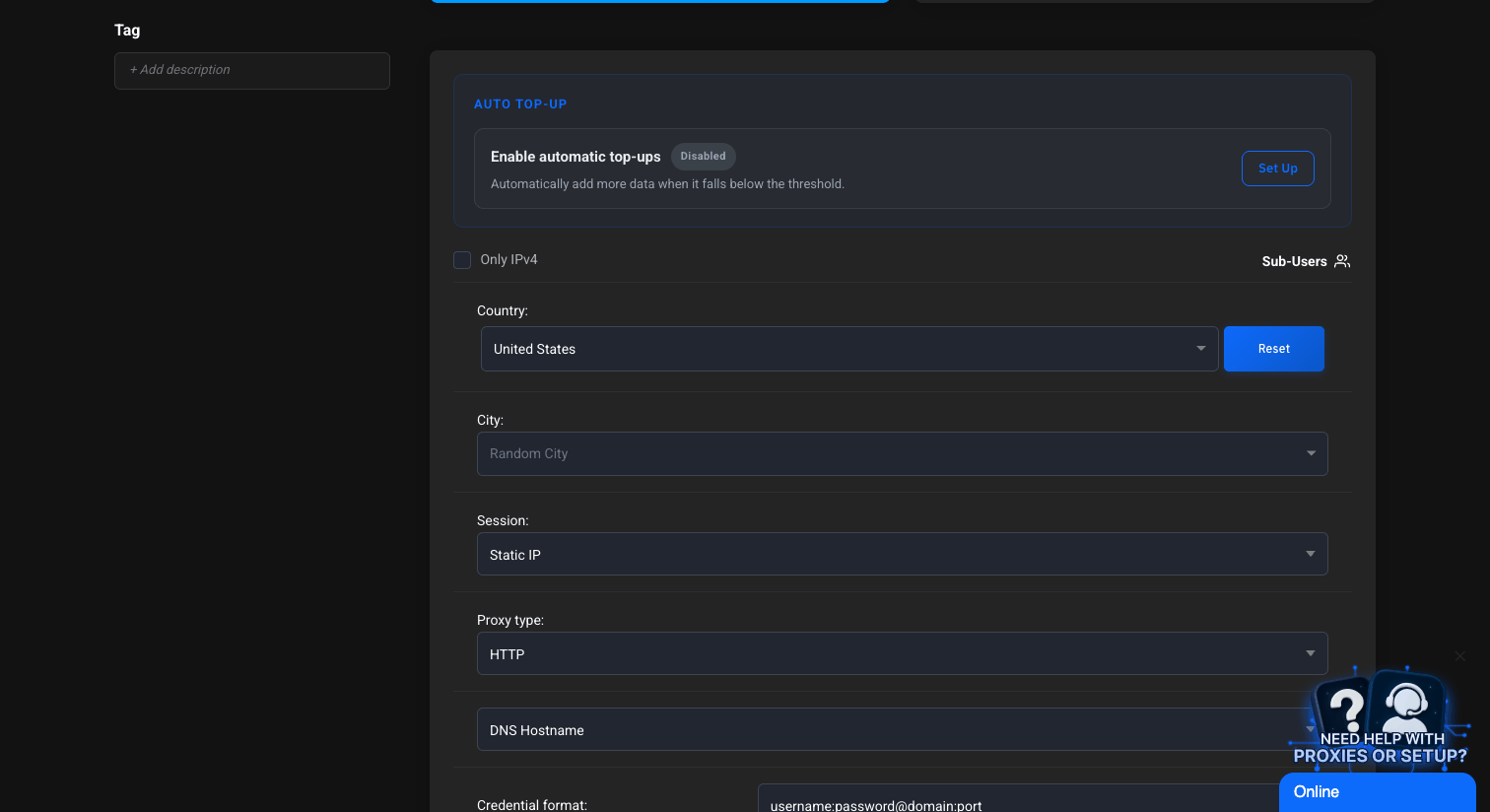
Task: Click the Session dropdown arrow
Action: (1311, 554)
